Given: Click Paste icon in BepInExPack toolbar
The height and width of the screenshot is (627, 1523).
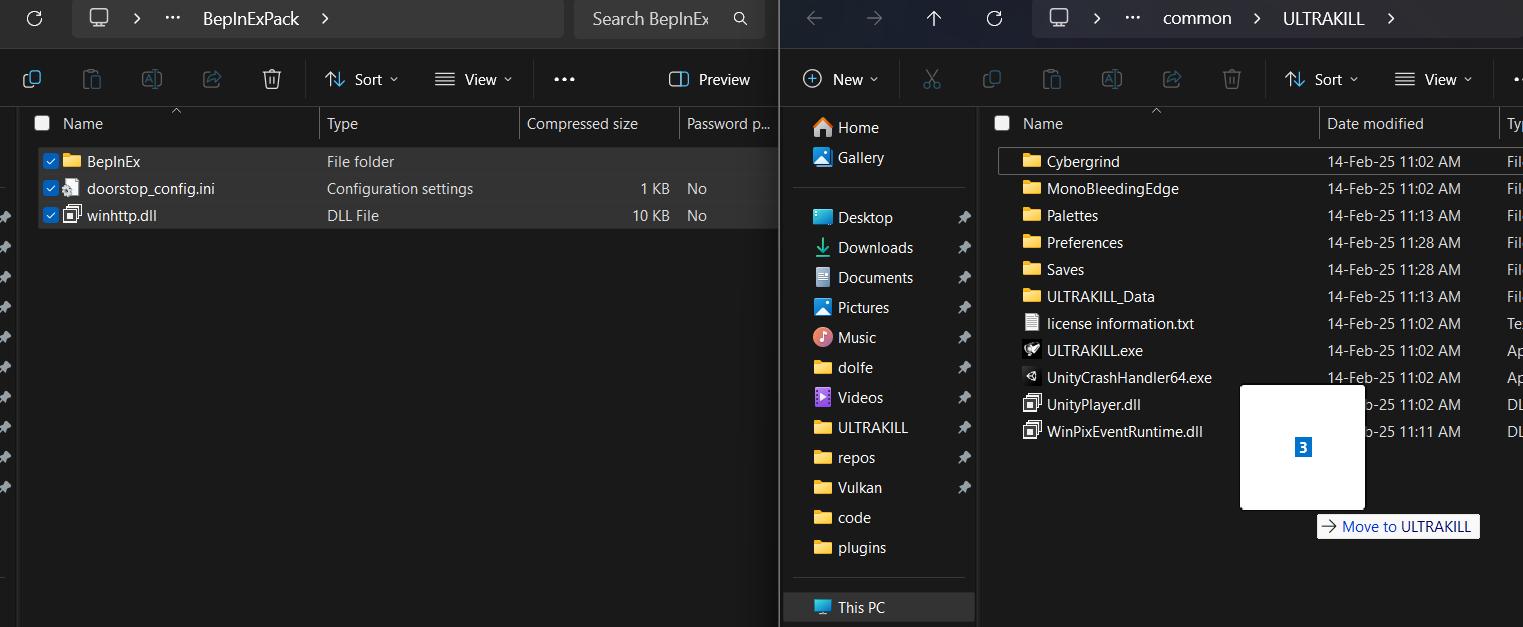Looking at the screenshot, I should tap(92, 79).
